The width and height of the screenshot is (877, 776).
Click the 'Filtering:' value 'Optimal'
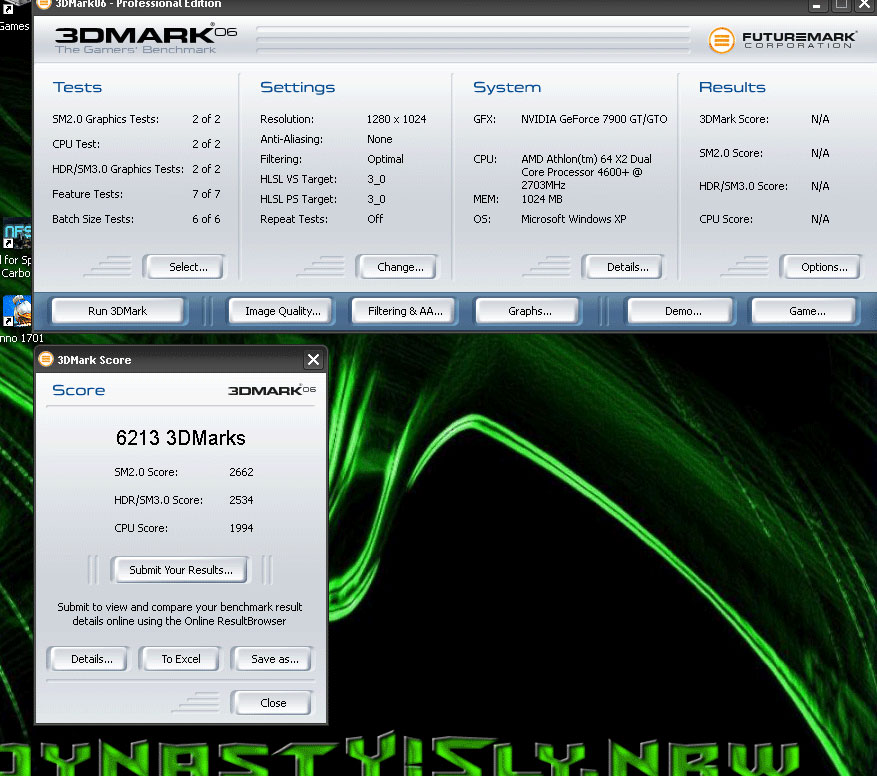pos(385,159)
